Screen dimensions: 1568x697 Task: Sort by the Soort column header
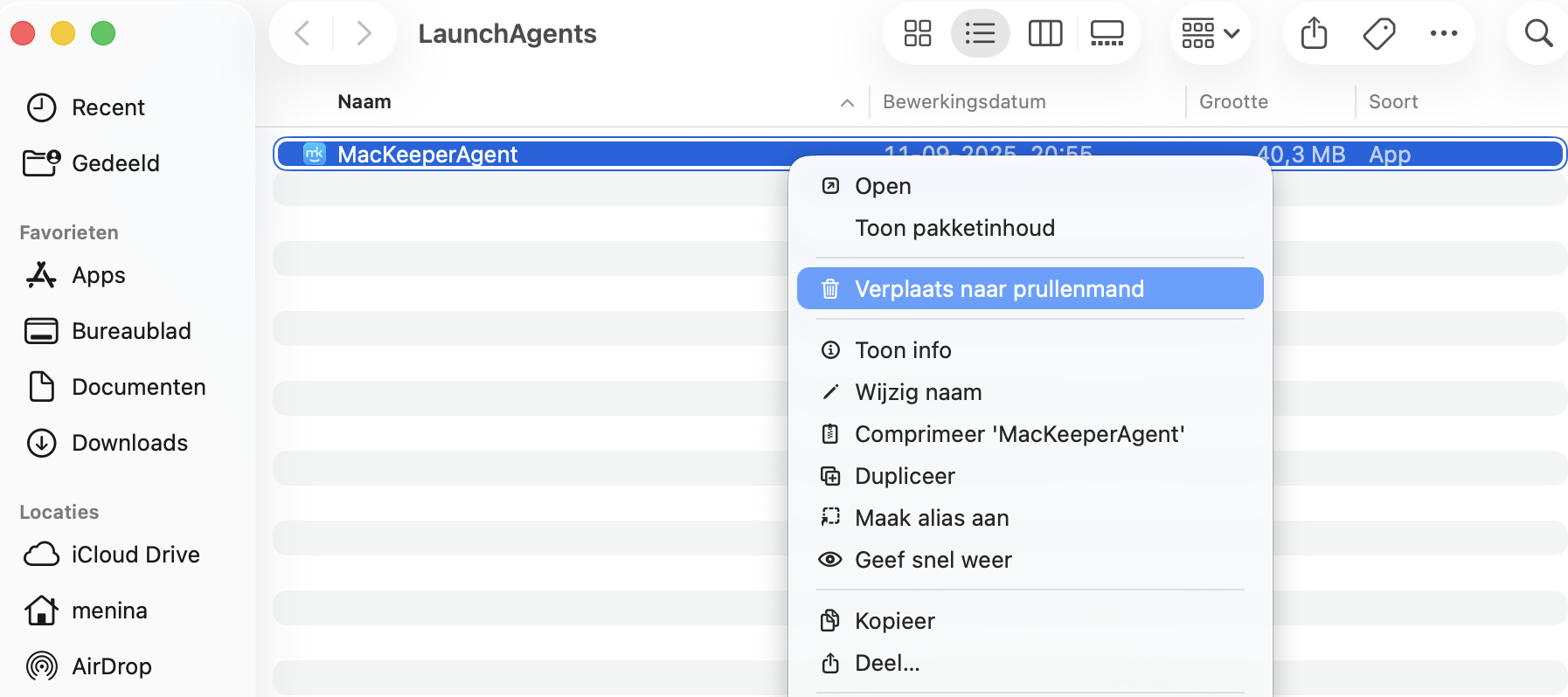click(1393, 101)
